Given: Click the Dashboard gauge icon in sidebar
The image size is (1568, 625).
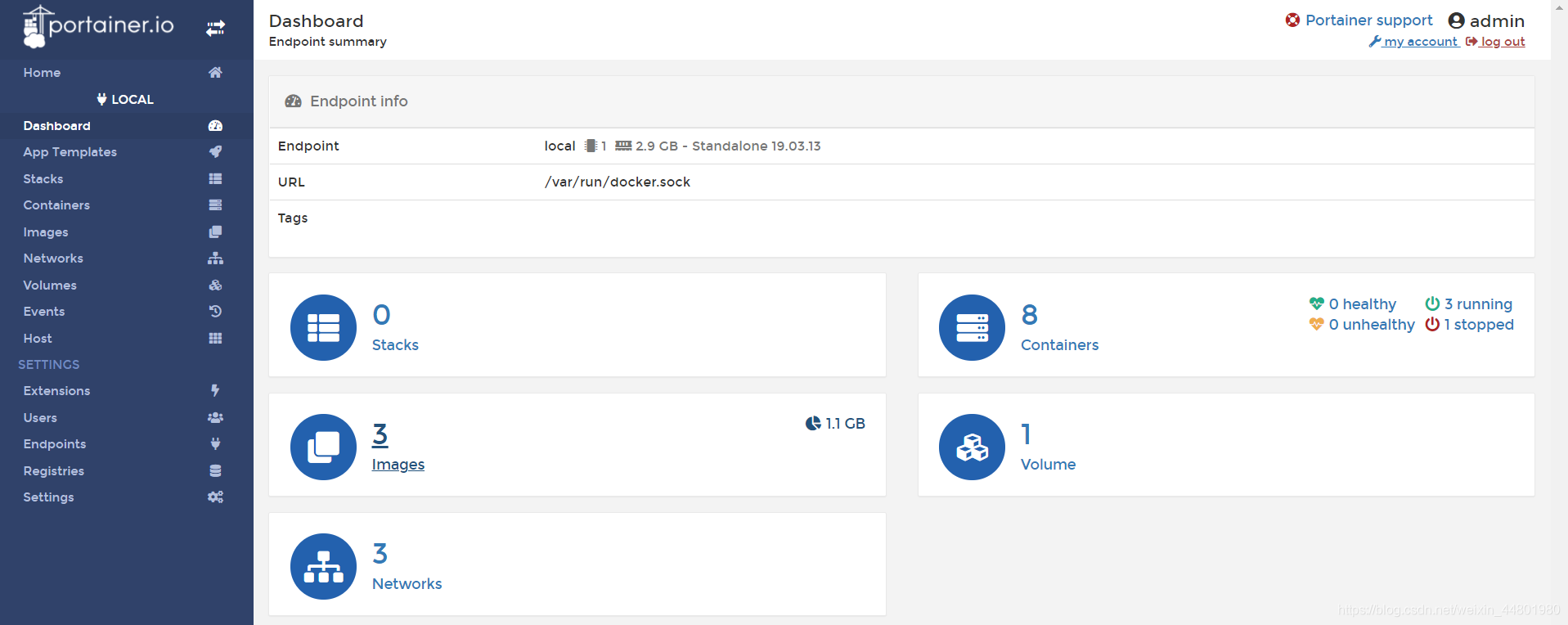Looking at the screenshot, I should [215, 125].
